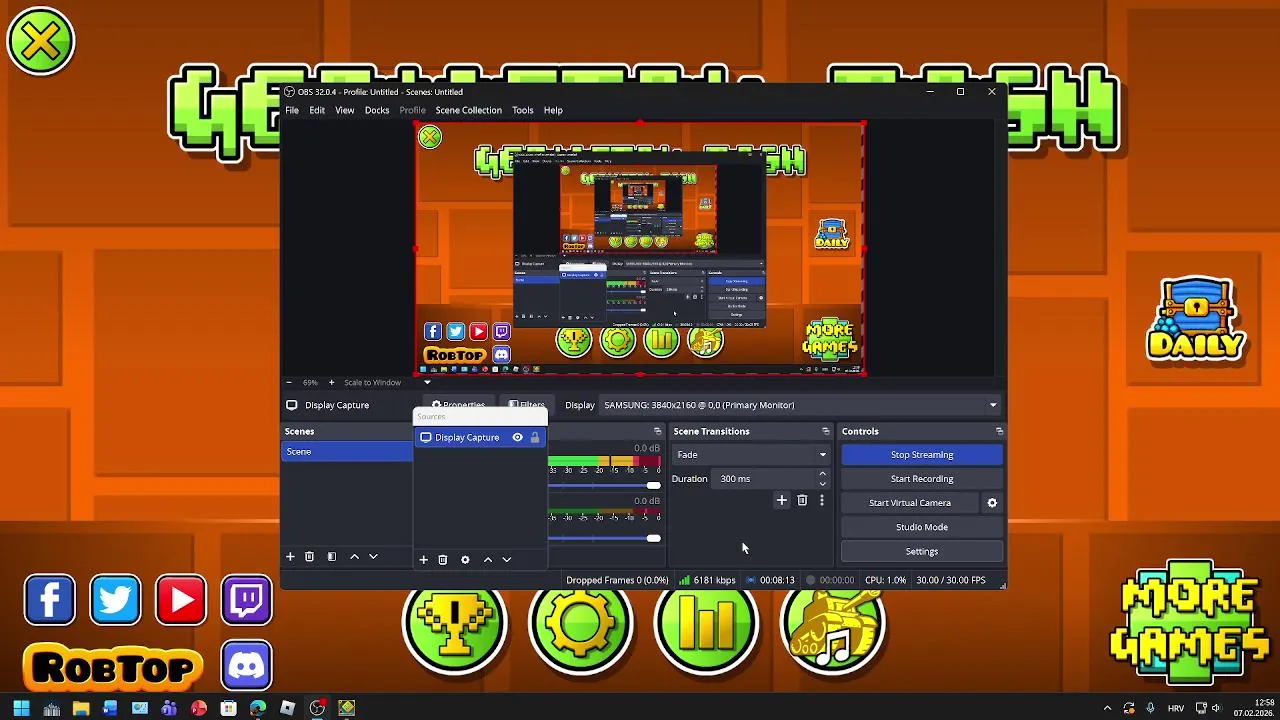Add a new scene in Scenes panel
This screenshot has height=720, width=1280.
290,557
